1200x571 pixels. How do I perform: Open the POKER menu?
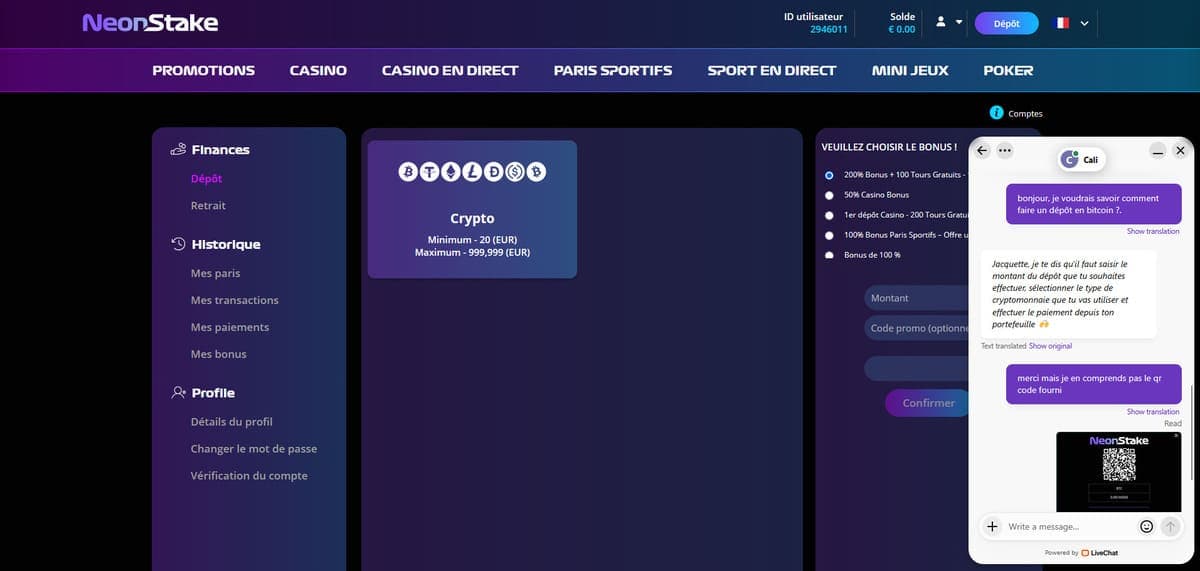[x=1008, y=70]
